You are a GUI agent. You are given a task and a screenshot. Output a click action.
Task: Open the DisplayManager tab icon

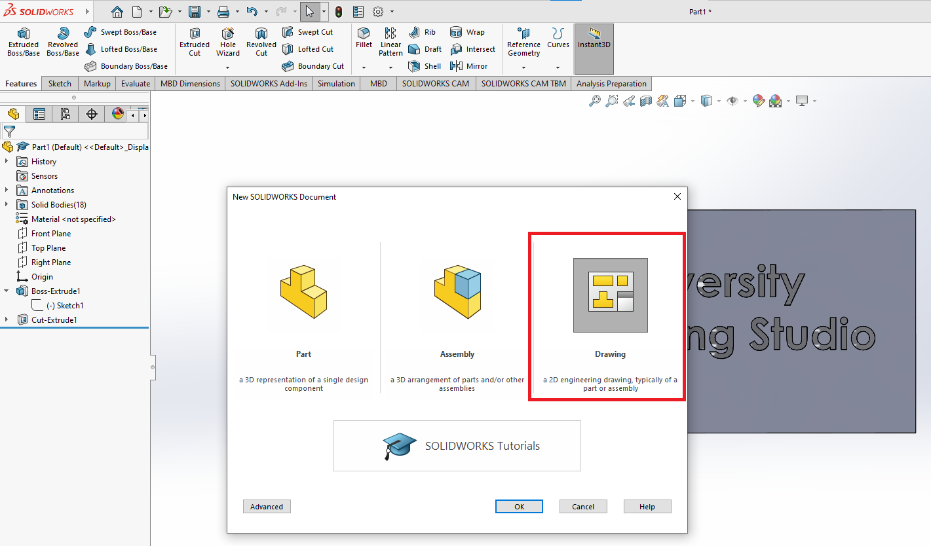pos(117,114)
